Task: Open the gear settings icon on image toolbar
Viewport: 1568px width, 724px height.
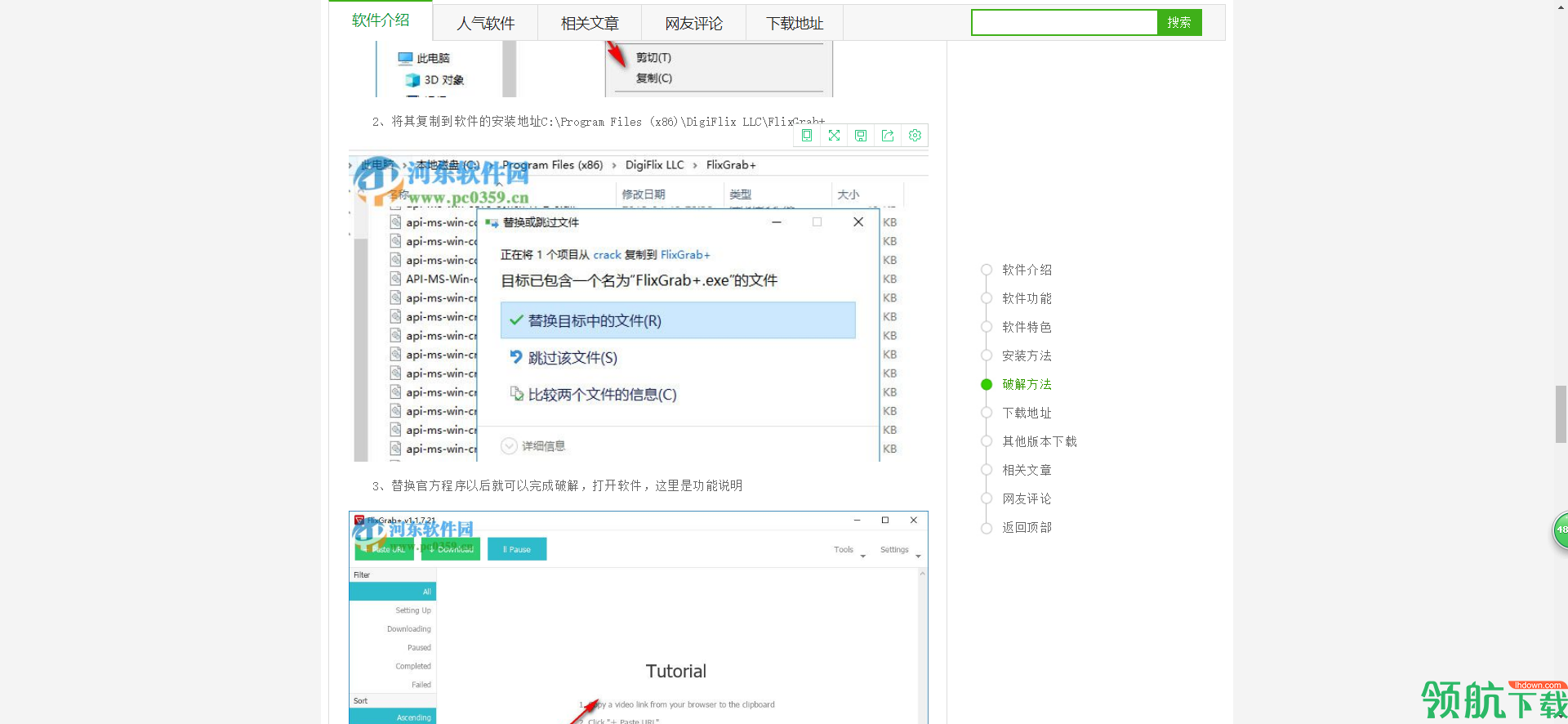Action: [x=915, y=136]
